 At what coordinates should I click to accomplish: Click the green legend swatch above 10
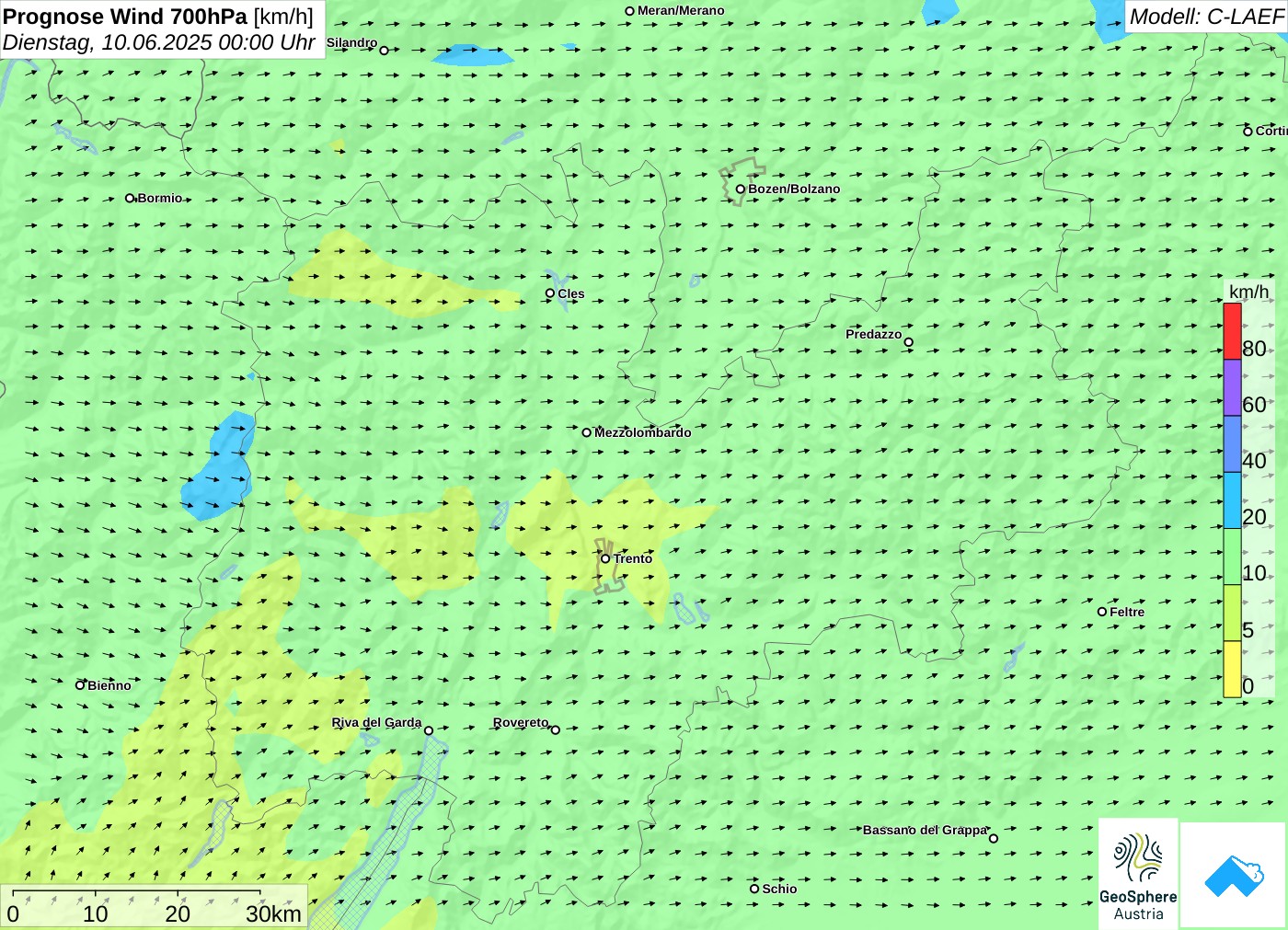1232,557
